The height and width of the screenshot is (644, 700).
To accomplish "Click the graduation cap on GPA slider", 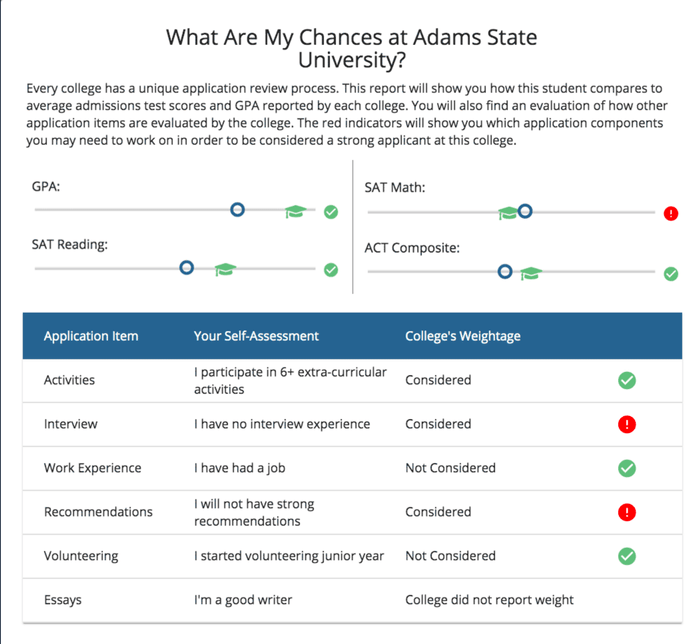I will coord(295,211).
